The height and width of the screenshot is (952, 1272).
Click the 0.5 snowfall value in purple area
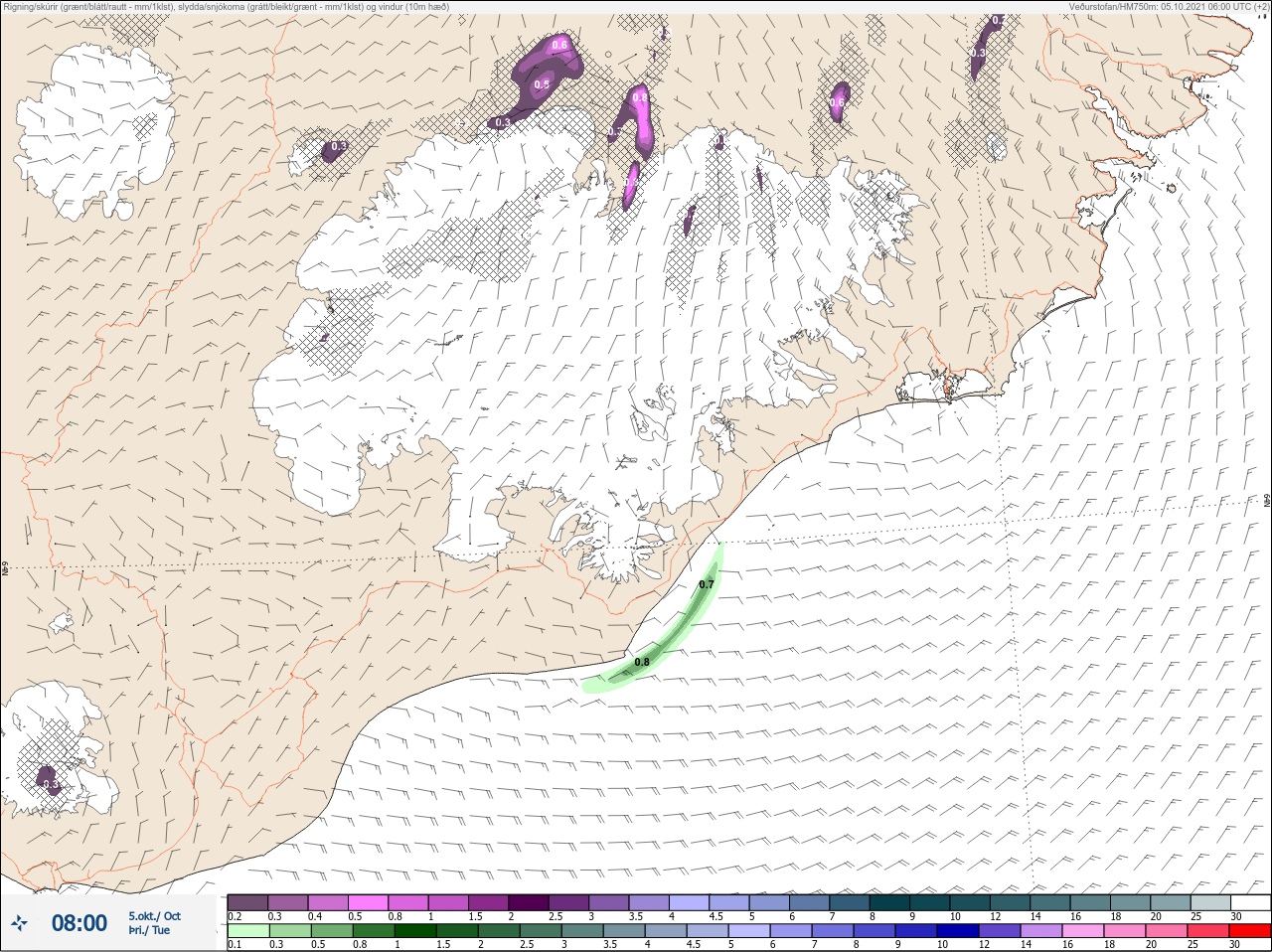pos(542,85)
